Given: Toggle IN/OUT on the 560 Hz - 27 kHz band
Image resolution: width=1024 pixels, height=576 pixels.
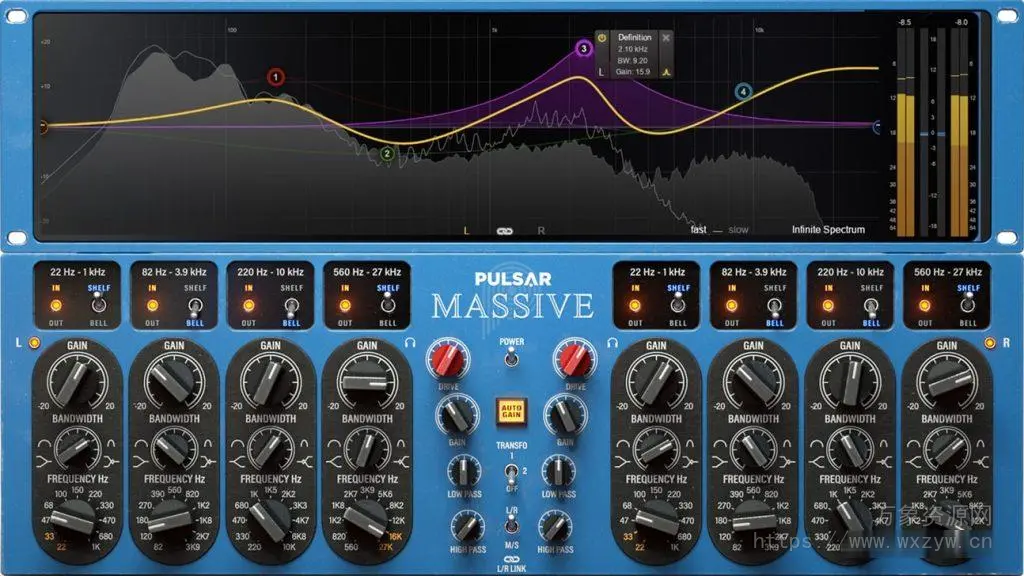Looking at the screenshot, I should tap(344, 303).
